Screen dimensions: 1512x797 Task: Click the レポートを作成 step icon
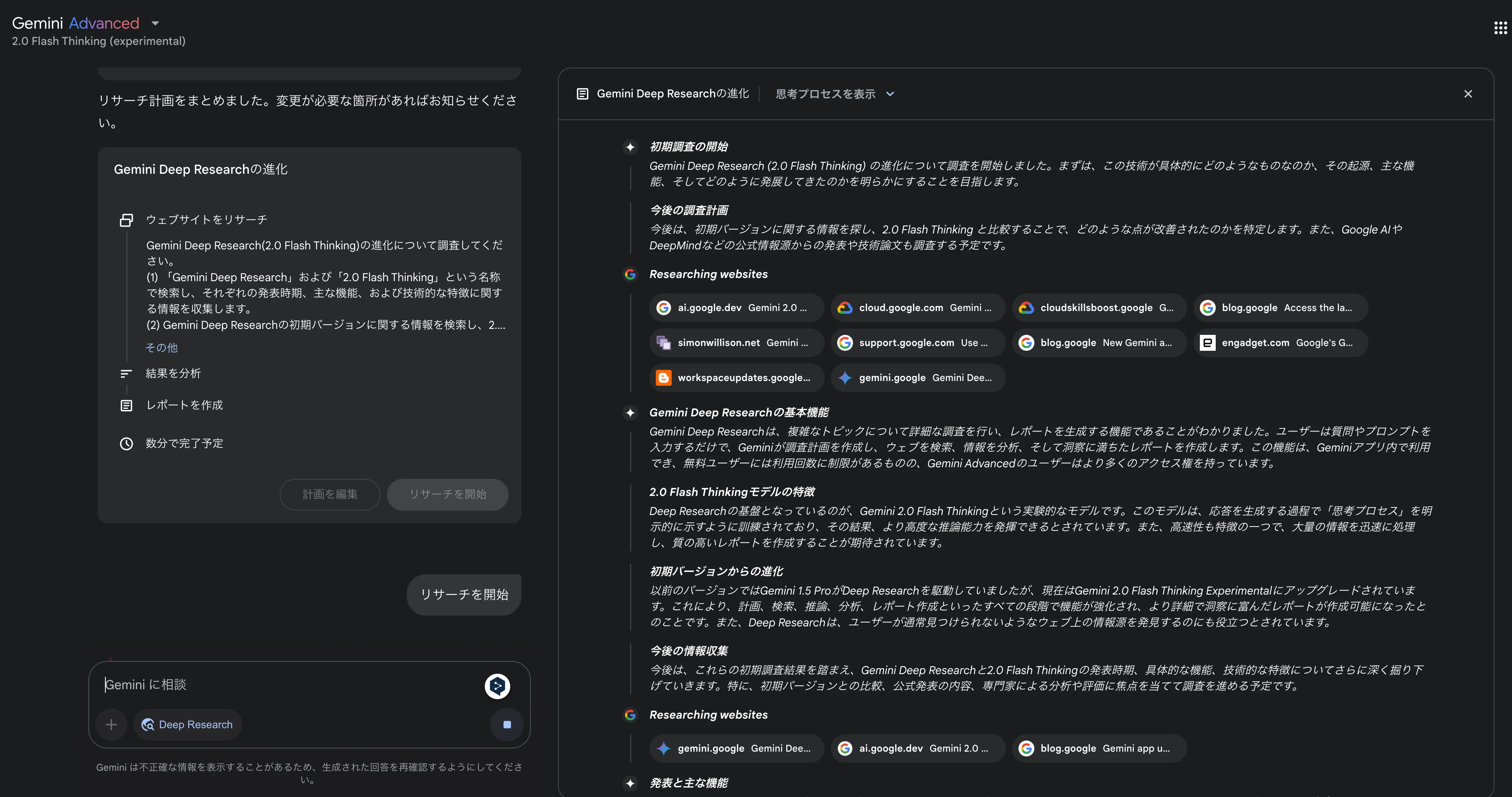[126, 406]
